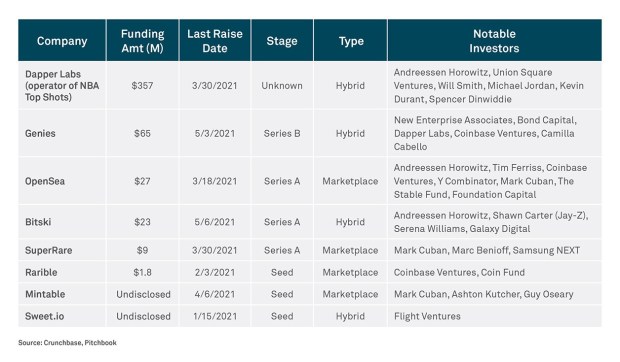
Task: Select the Flight Ventures investor cell
Action: click(494, 316)
